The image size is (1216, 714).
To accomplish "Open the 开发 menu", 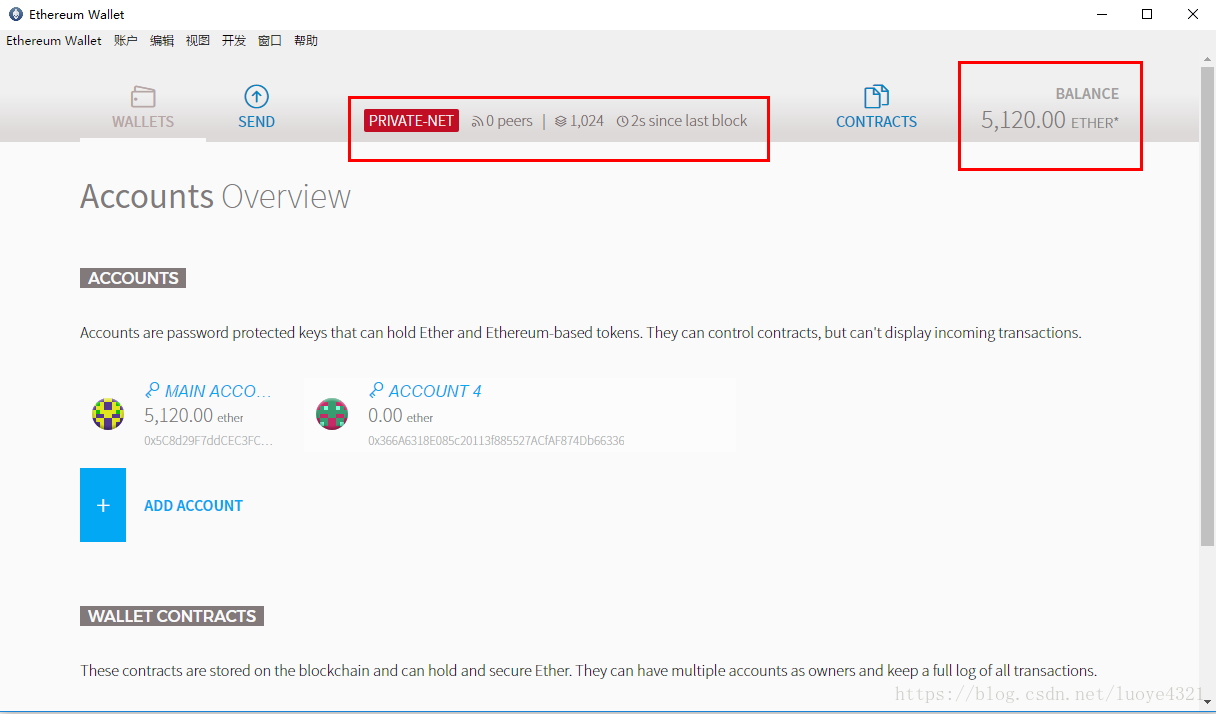I will (234, 41).
